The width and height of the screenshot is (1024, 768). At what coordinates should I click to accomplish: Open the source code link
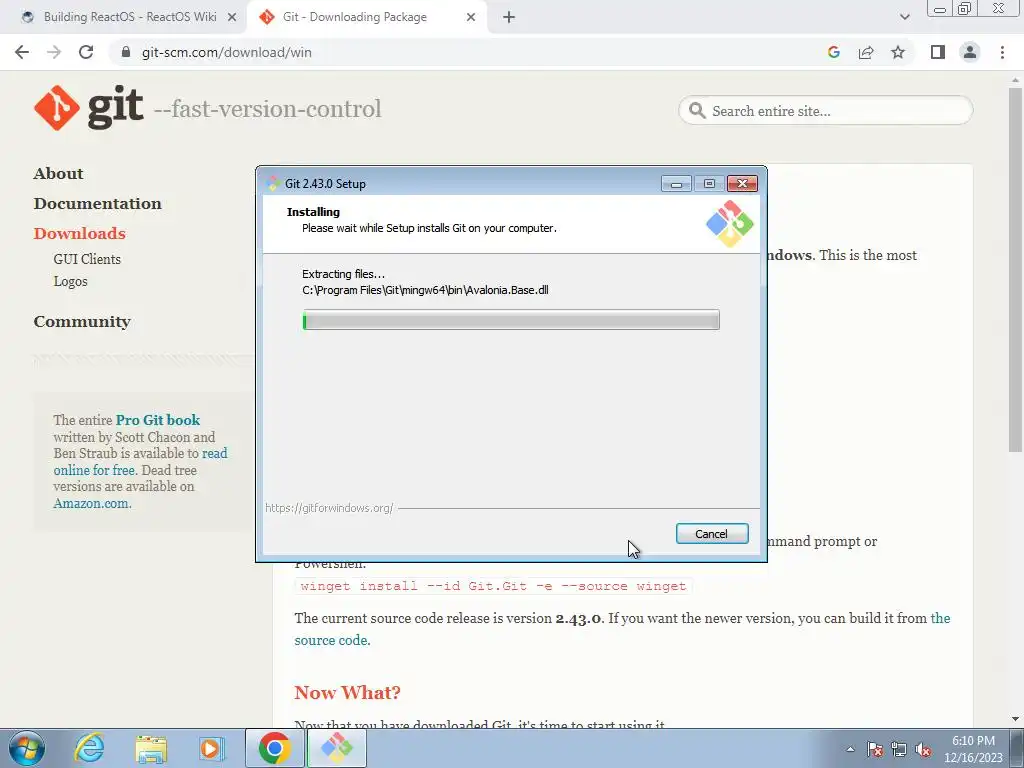332,640
